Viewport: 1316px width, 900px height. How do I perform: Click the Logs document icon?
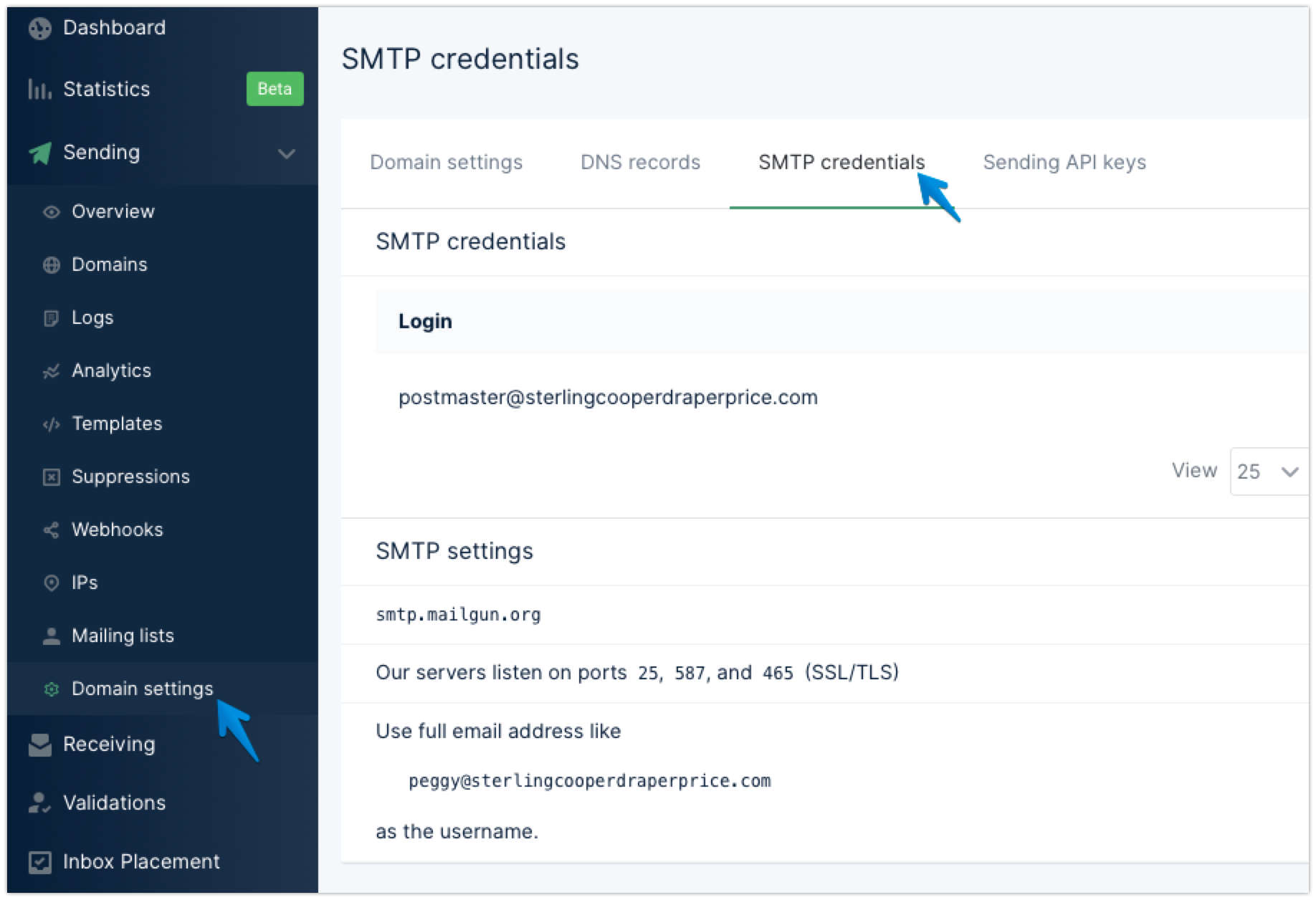pyautogui.click(x=52, y=318)
